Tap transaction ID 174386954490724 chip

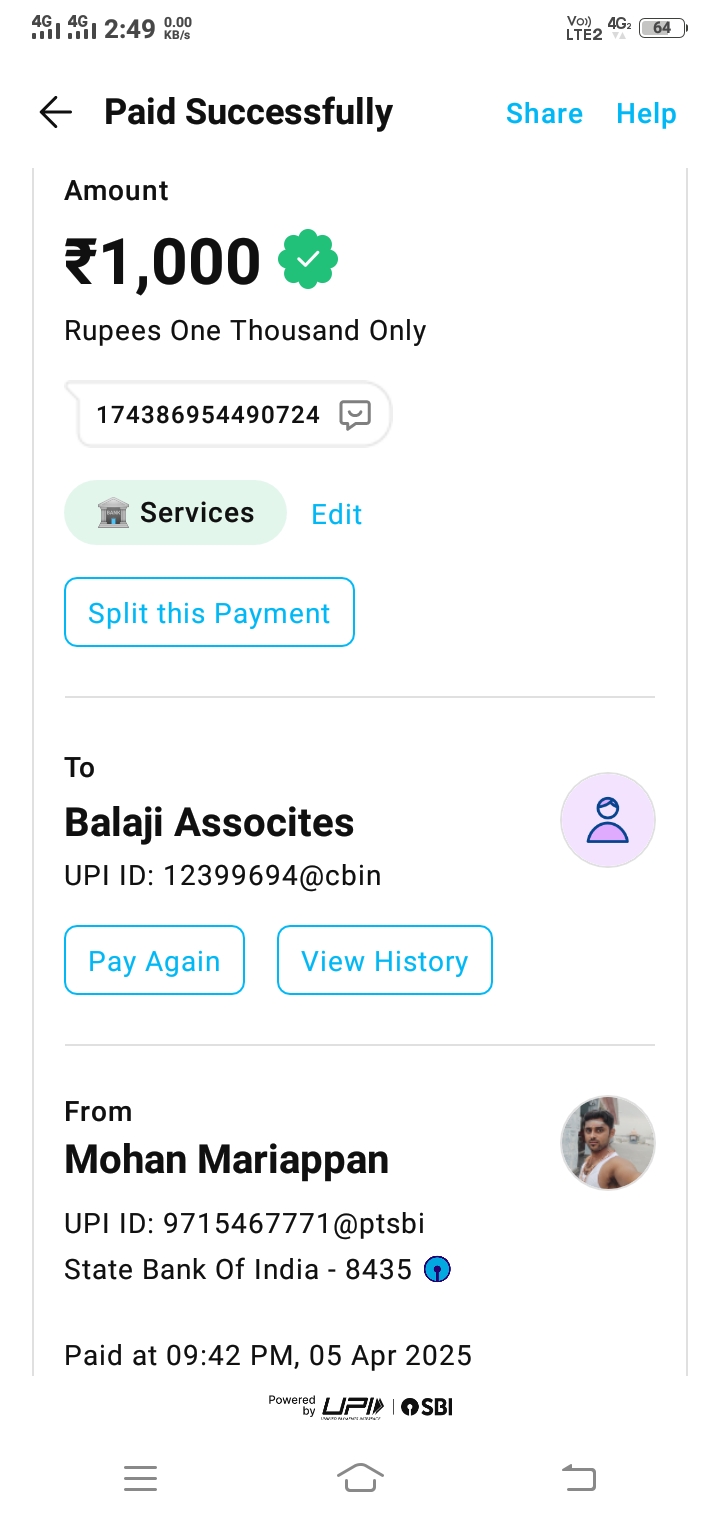208,415
